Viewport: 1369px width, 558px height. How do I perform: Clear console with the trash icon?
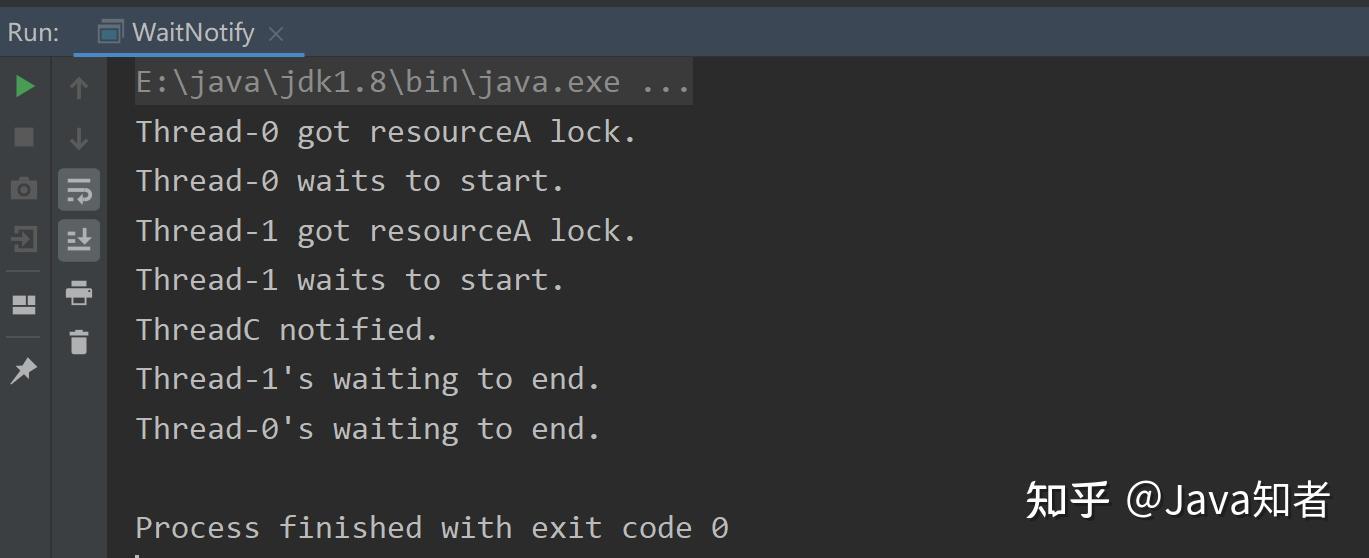(79, 342)
